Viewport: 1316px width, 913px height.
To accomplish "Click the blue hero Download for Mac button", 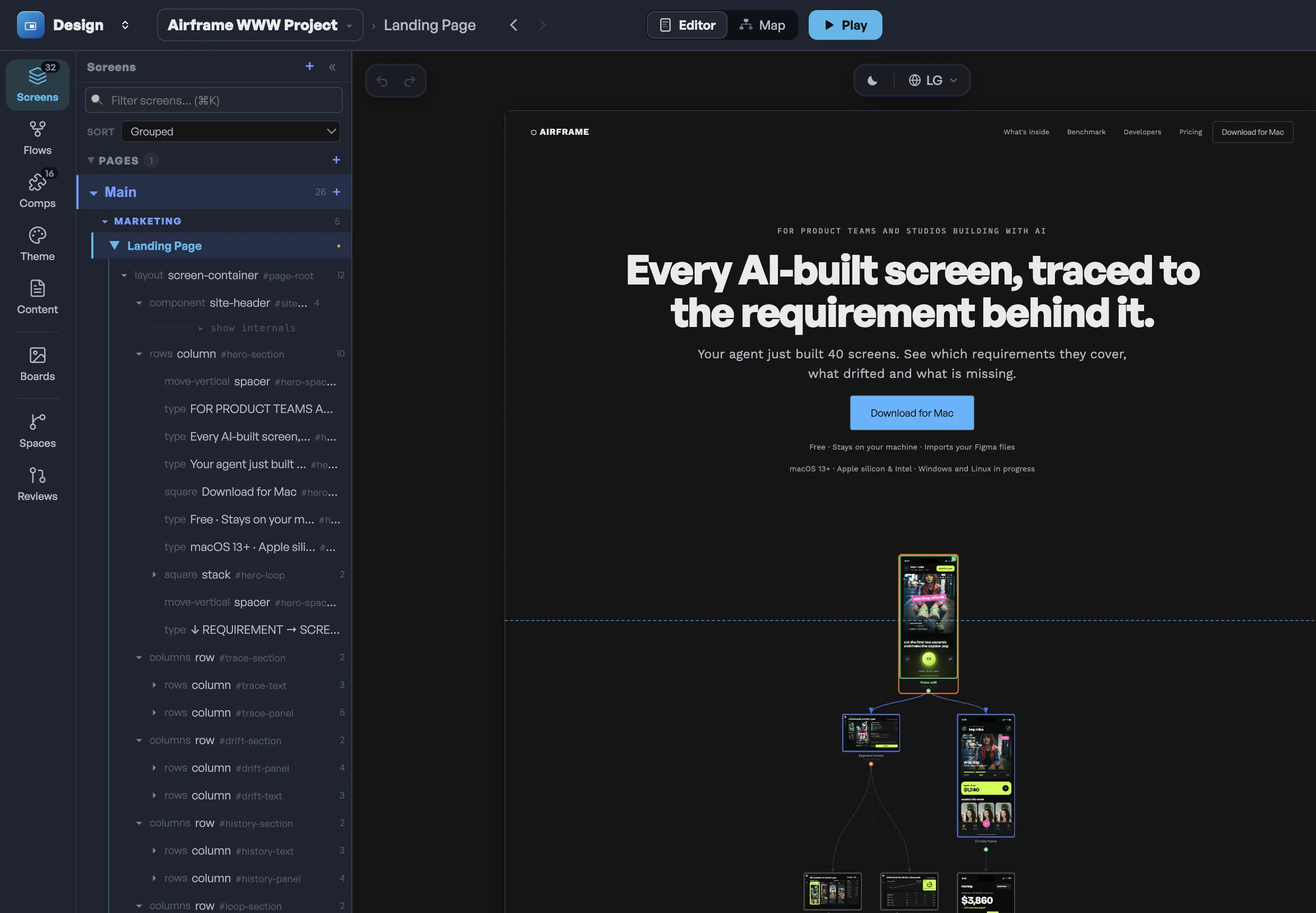I will click(912, 413).
